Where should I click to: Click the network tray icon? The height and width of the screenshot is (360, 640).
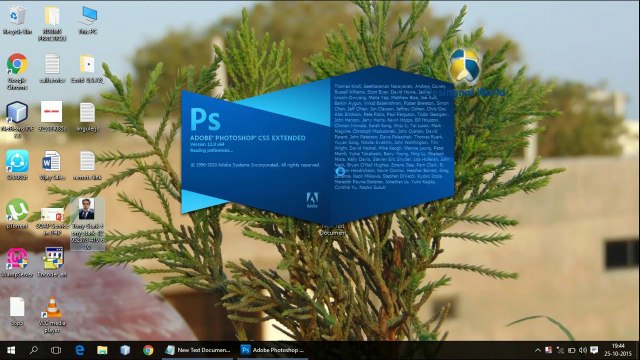coord(560,350)
